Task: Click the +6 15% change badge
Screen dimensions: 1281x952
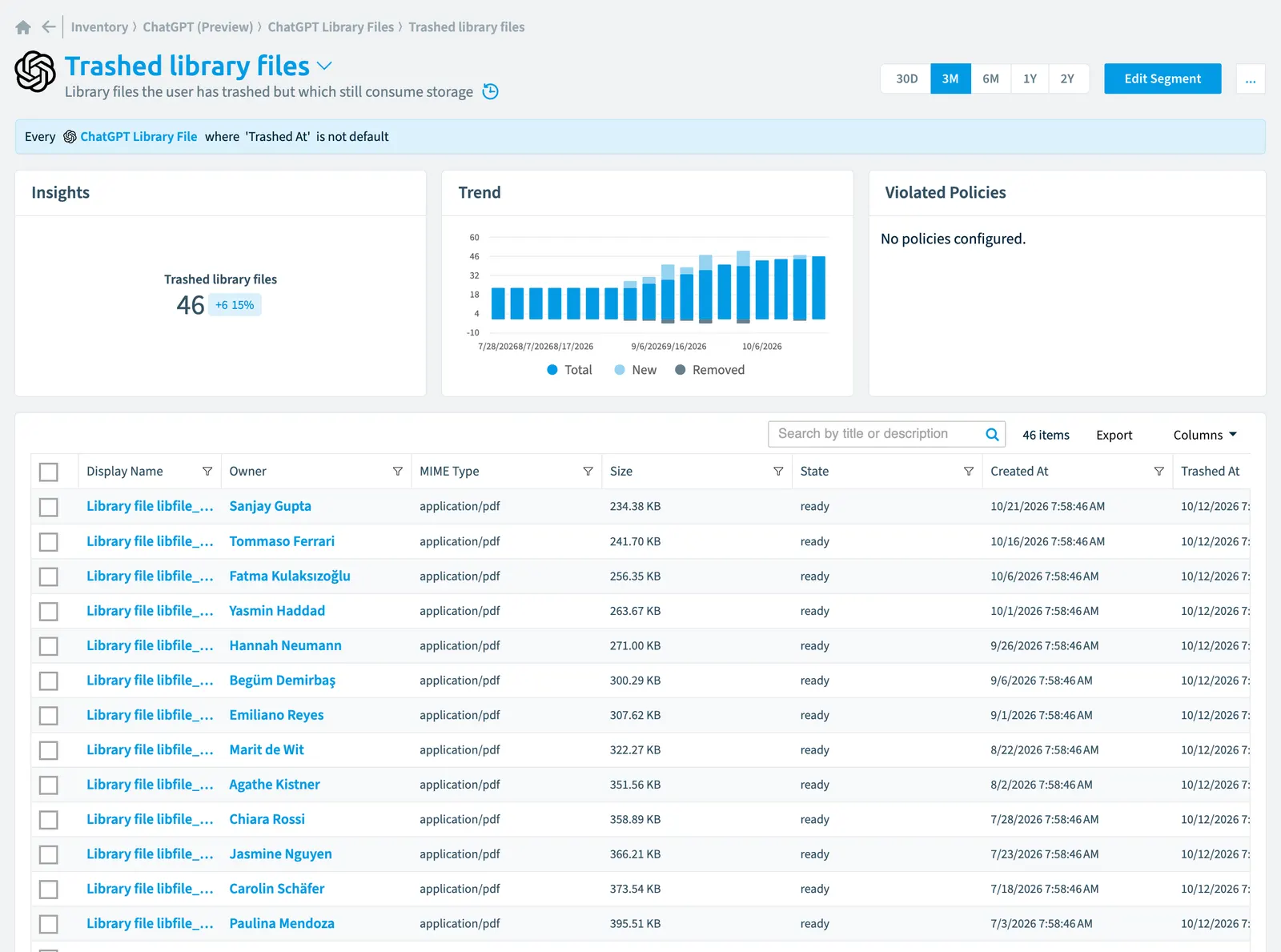Action: point(235,305)
